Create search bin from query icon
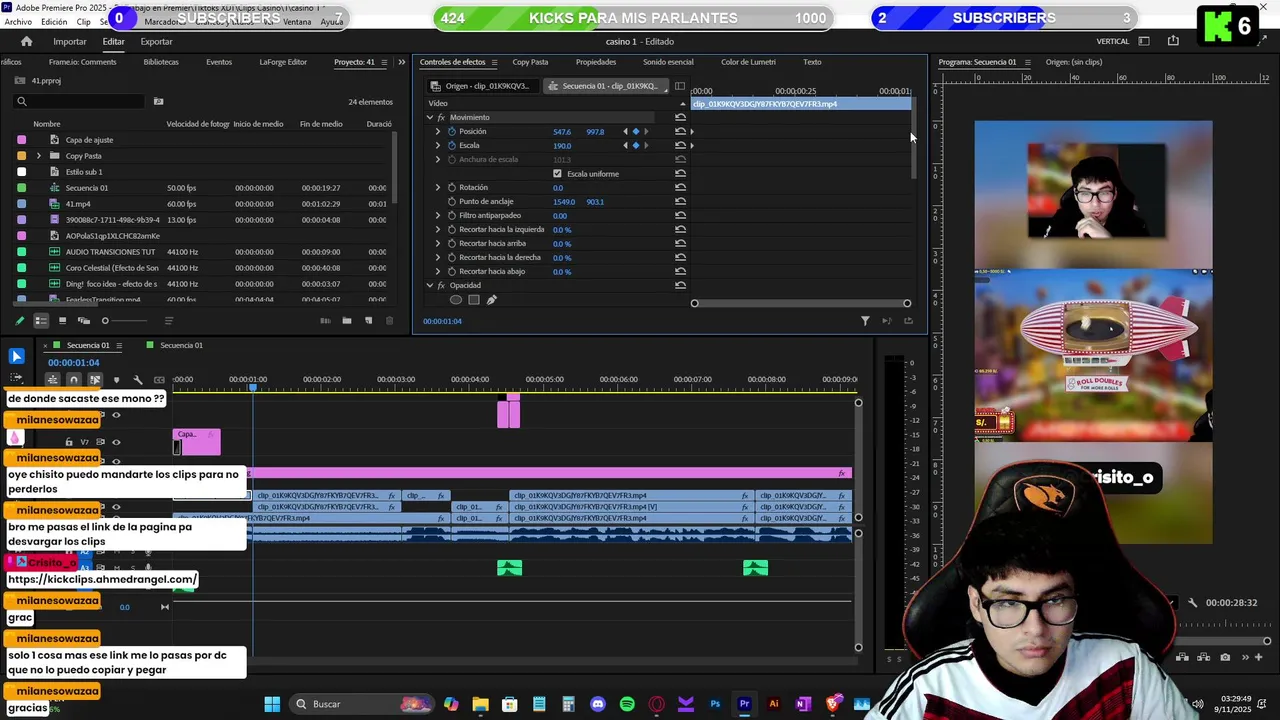Image resolution: width=1280 pixels, height=720 pixels. coord(158,101)
